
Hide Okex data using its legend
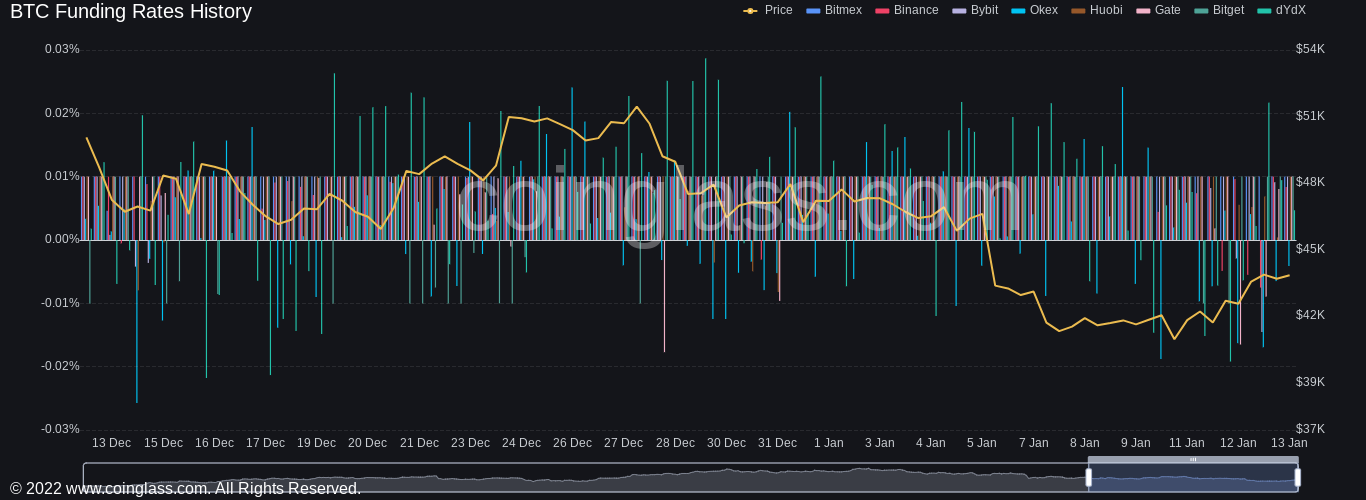coord(1018,11)
